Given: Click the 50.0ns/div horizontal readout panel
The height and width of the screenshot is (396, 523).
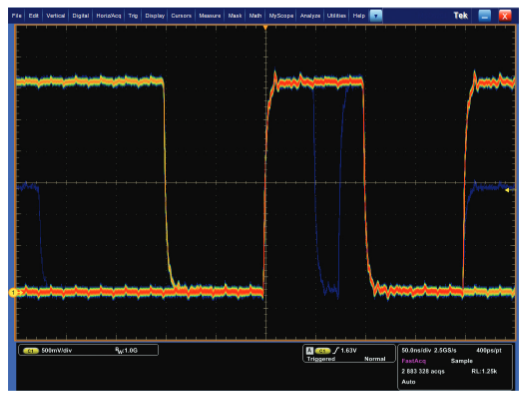Looking at the screenshot, I should point(455,367).
